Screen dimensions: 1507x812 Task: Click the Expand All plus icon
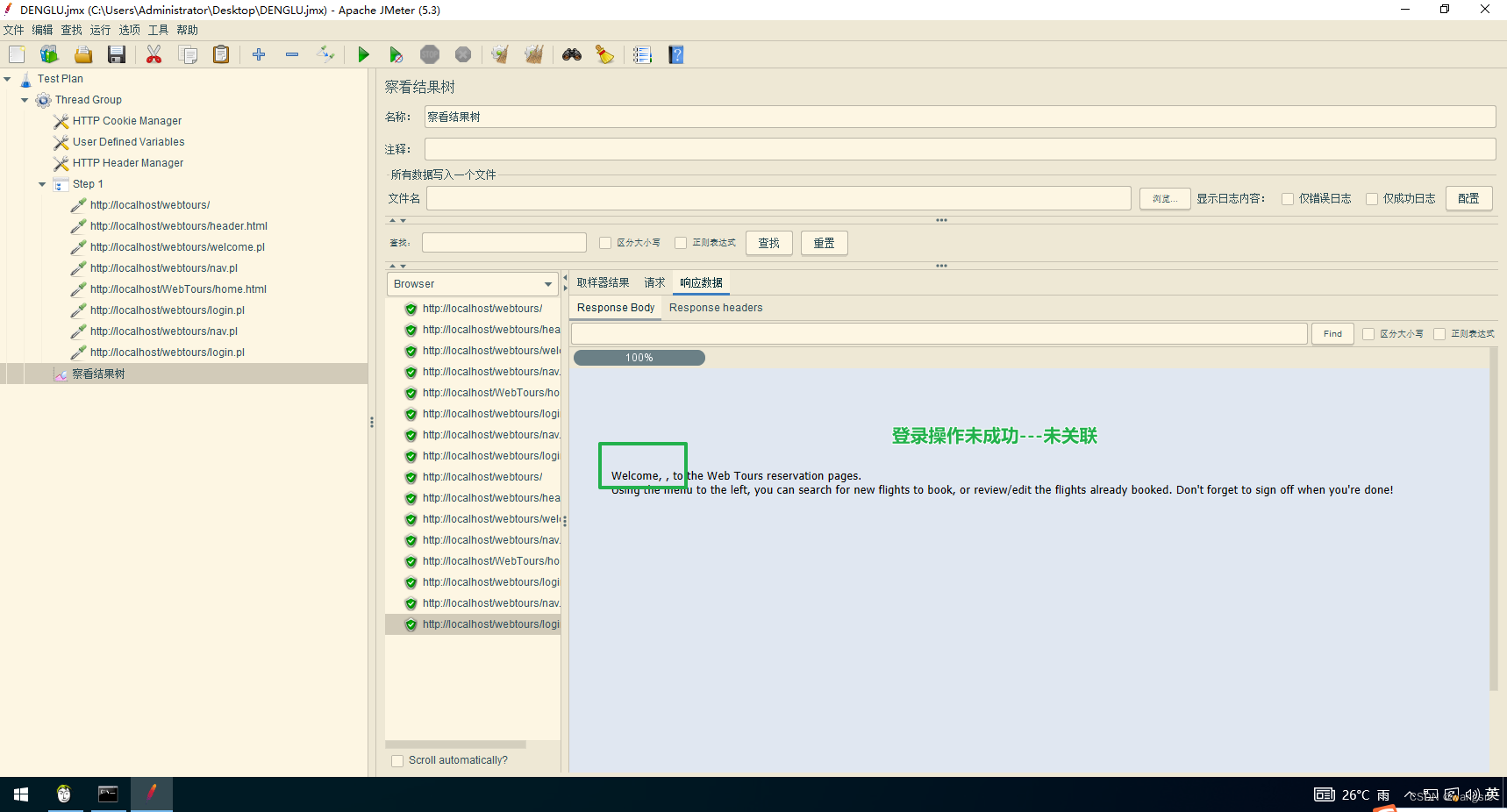click(259, 54)
